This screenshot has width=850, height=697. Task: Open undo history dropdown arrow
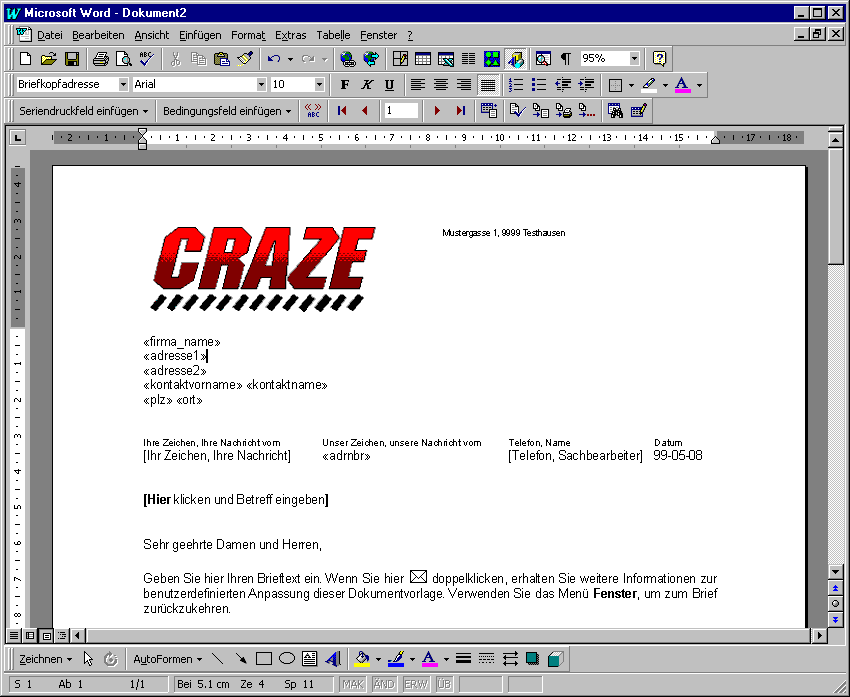[290, 59]
